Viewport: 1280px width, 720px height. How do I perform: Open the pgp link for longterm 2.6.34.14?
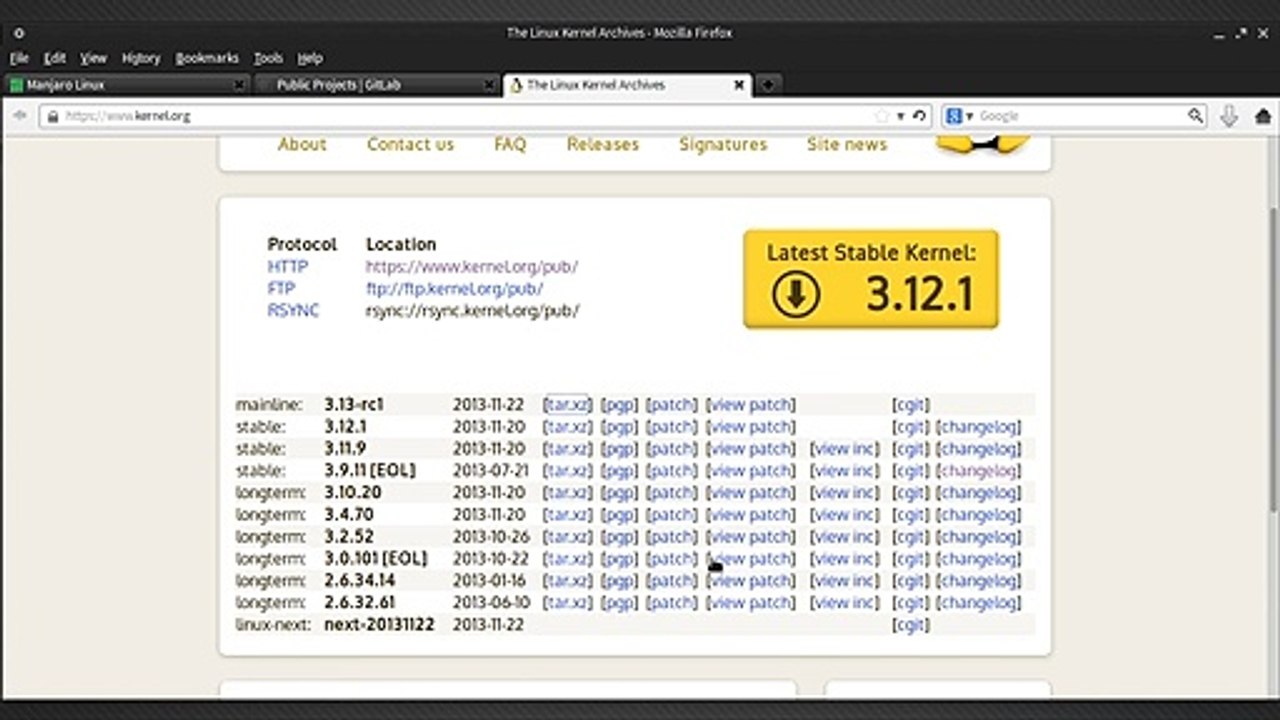pos(619,581)
